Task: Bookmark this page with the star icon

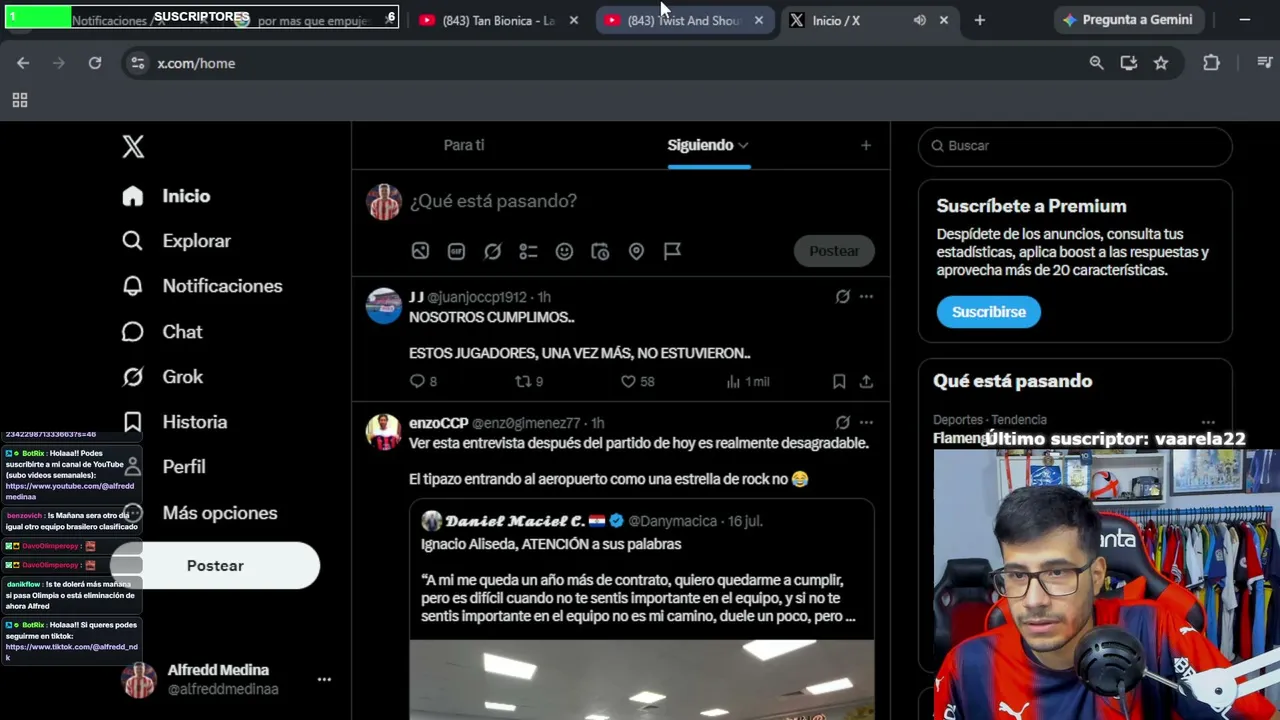Action: (1160, 63)
